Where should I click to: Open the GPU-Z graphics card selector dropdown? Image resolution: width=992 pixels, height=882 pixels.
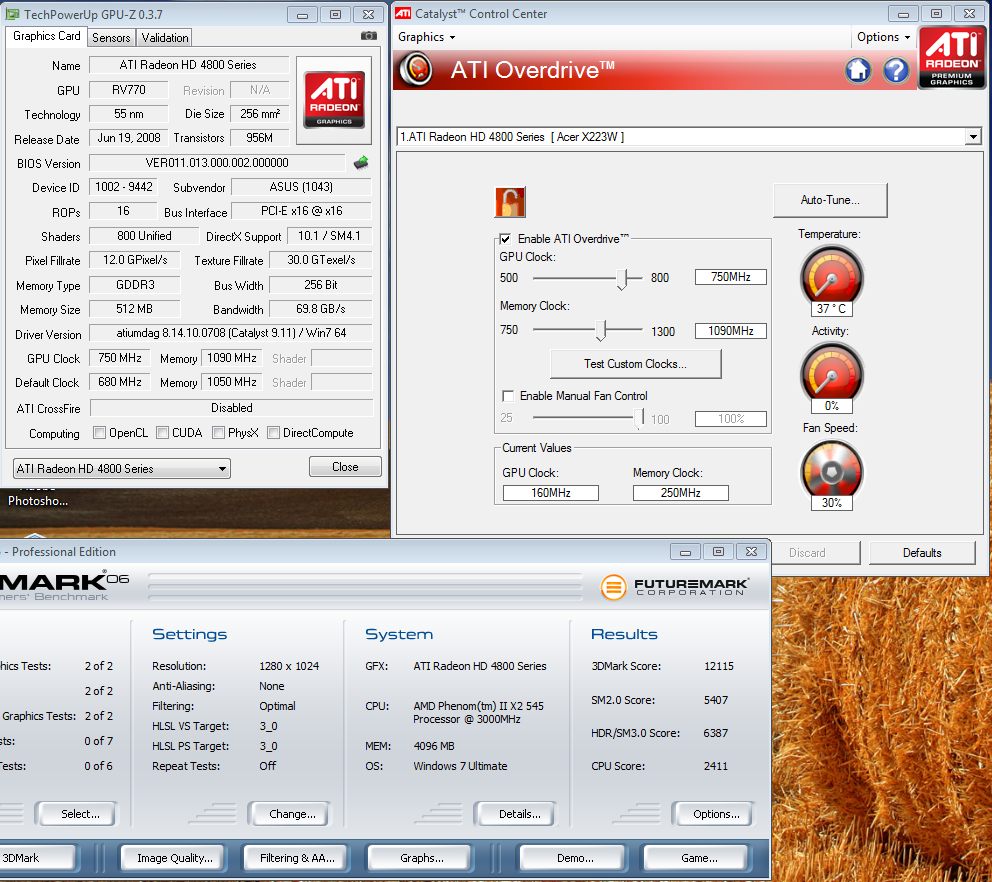pyautogui.click(x=121, y=469)
